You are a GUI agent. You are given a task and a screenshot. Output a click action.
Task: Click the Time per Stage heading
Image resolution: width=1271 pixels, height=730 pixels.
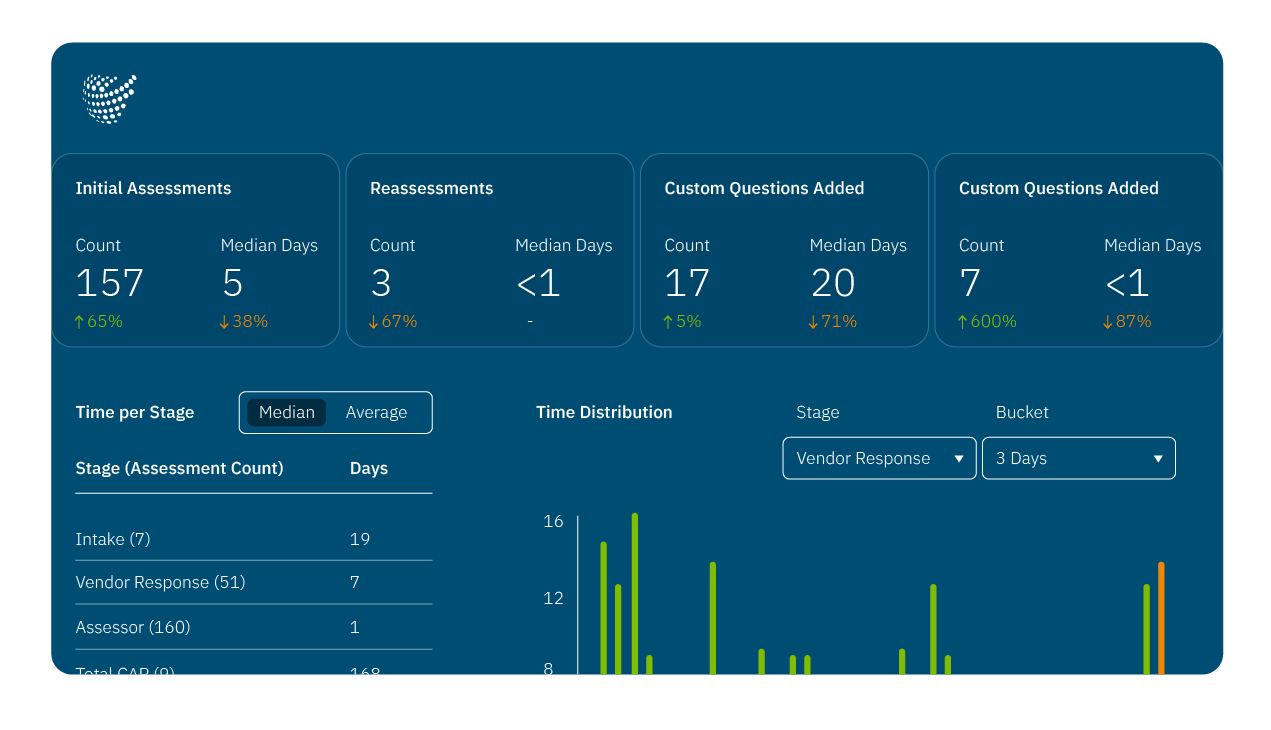tap(135, 412)
